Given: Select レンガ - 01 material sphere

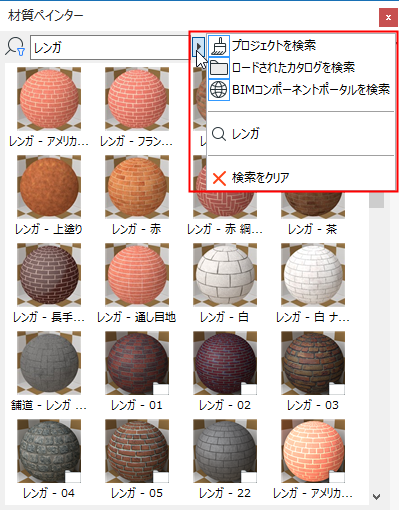Looking at the screenshot, I should coord(137,363).
